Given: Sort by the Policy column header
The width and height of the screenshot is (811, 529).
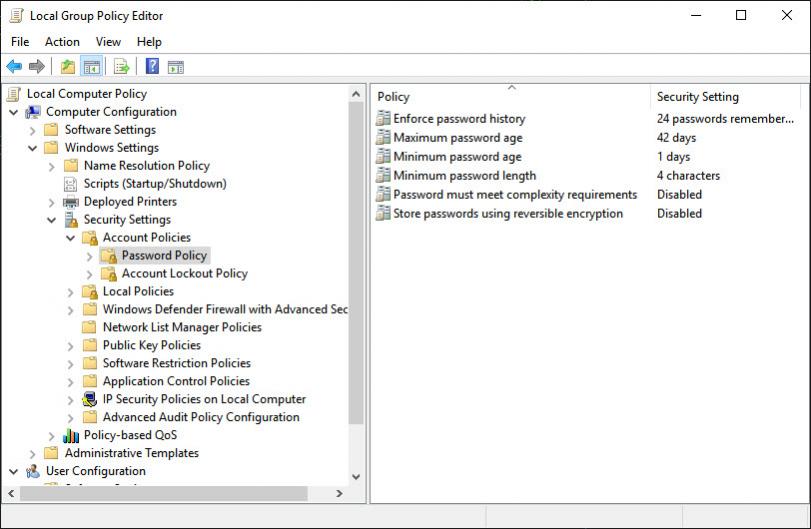Looking at the screenshot, I should pos(510,96).
